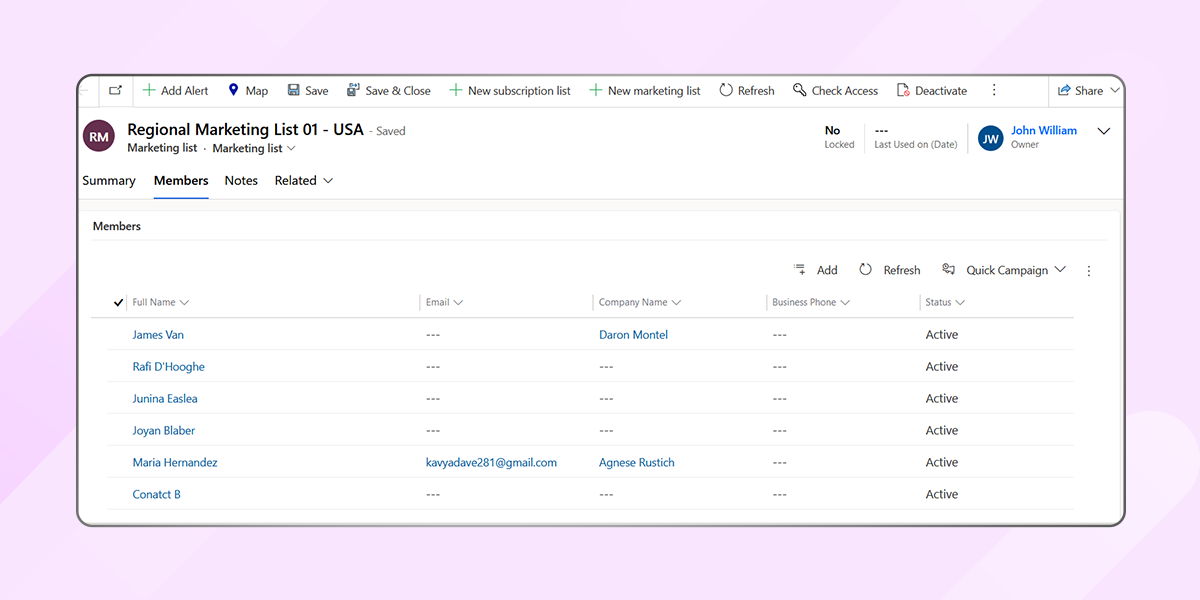Deactivate this marketing list
The image size is (1200, 600).
point(932,90)
